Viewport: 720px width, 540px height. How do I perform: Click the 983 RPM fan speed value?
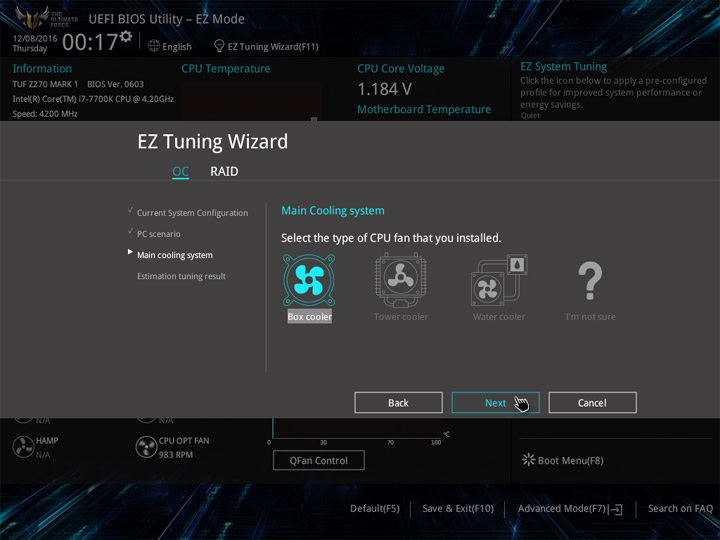(x=176, y=455)
